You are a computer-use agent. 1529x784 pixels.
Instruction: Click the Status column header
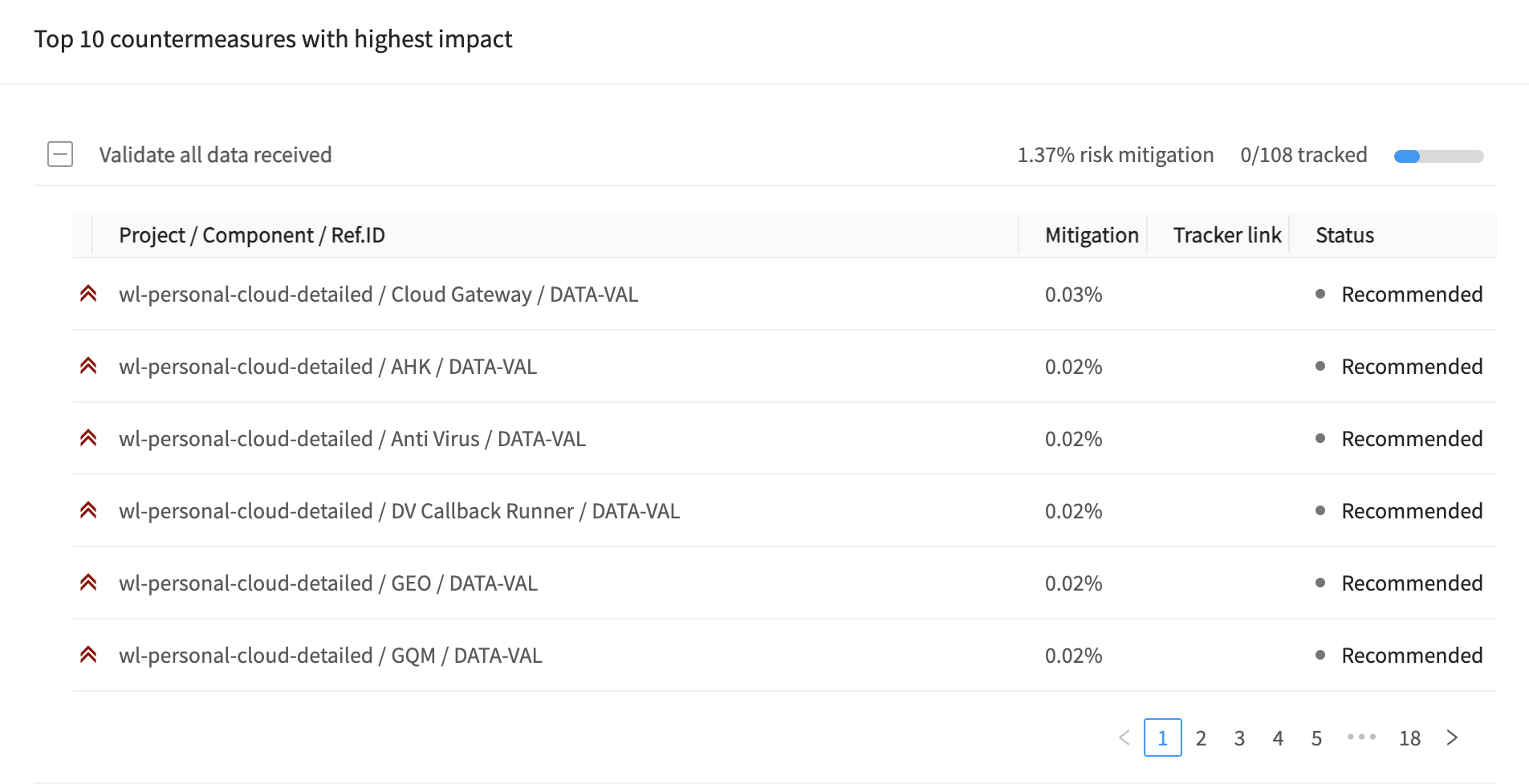coord(1345,235)
